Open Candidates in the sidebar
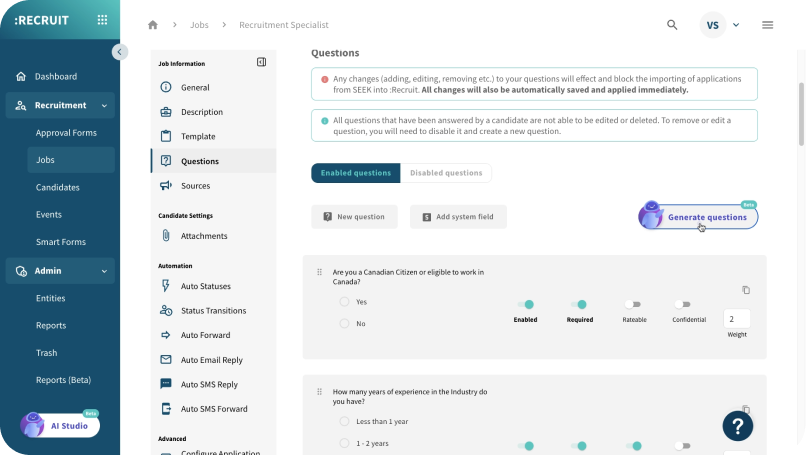Image resolution: width=806 pixels, height=455 pixels. pyautogui.click(x=58, y=187)
